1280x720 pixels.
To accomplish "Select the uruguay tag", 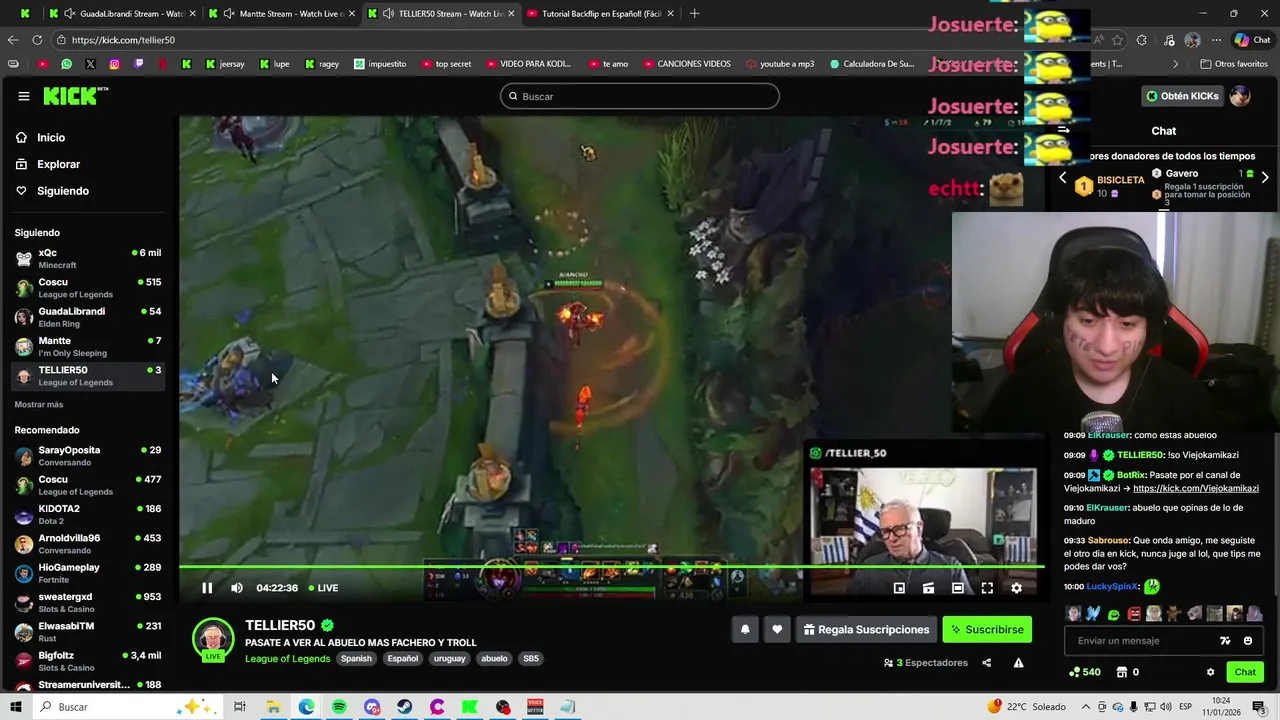I will pyautogui.click(x=449, y=659).
